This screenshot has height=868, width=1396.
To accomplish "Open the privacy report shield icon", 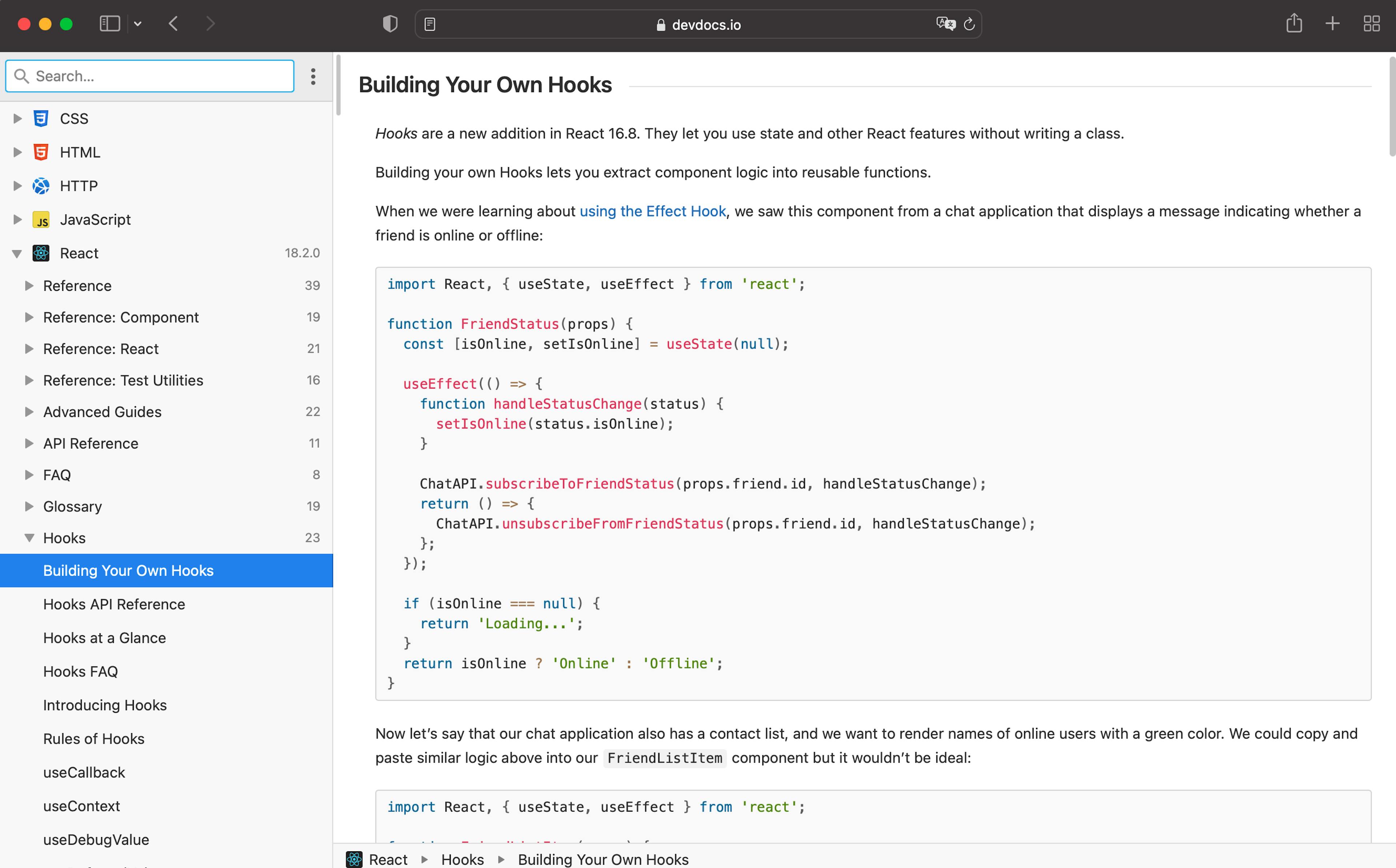I will click(x=390, y=24).
